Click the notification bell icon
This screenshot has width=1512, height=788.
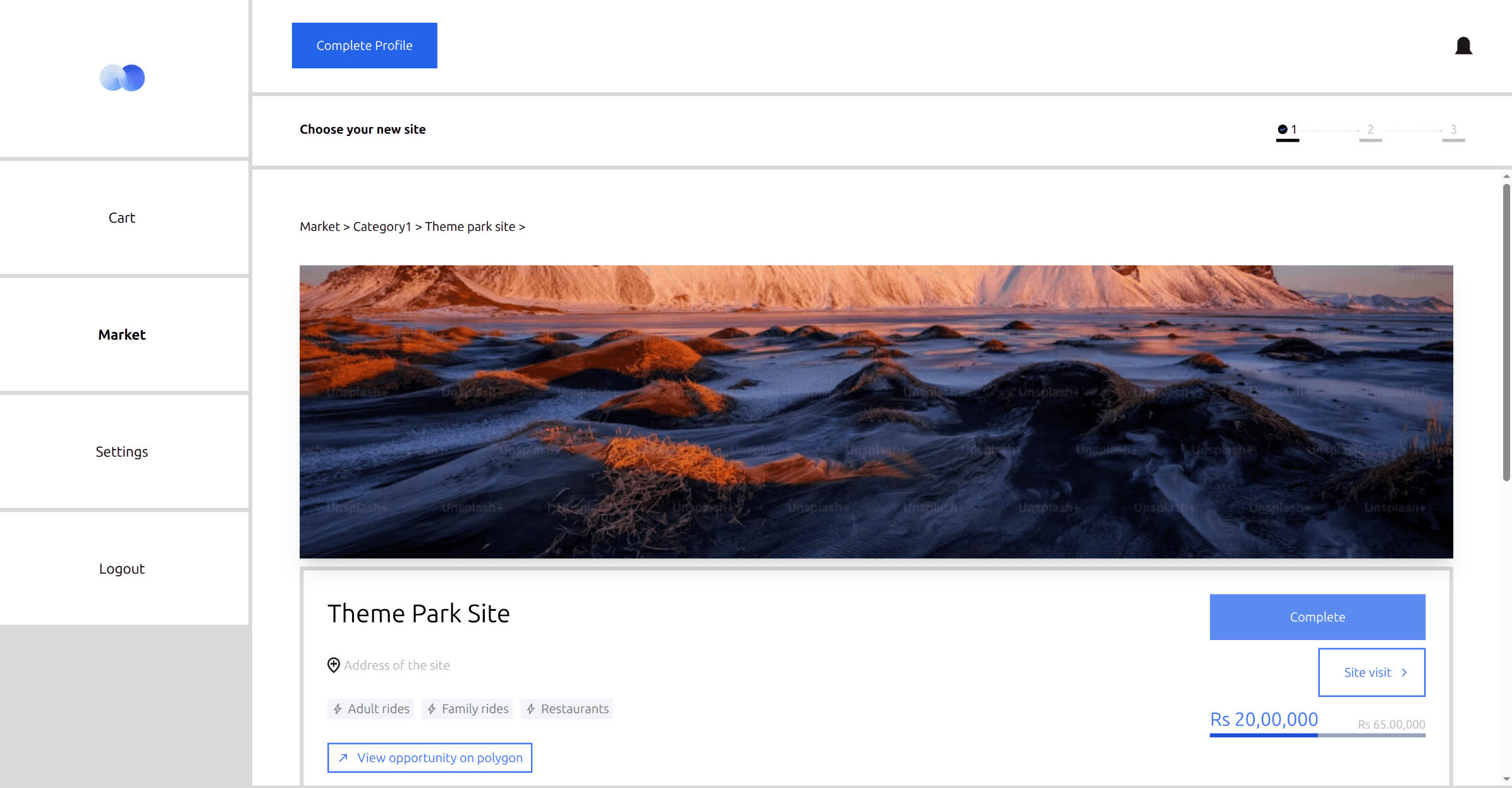click(1463, 45)
